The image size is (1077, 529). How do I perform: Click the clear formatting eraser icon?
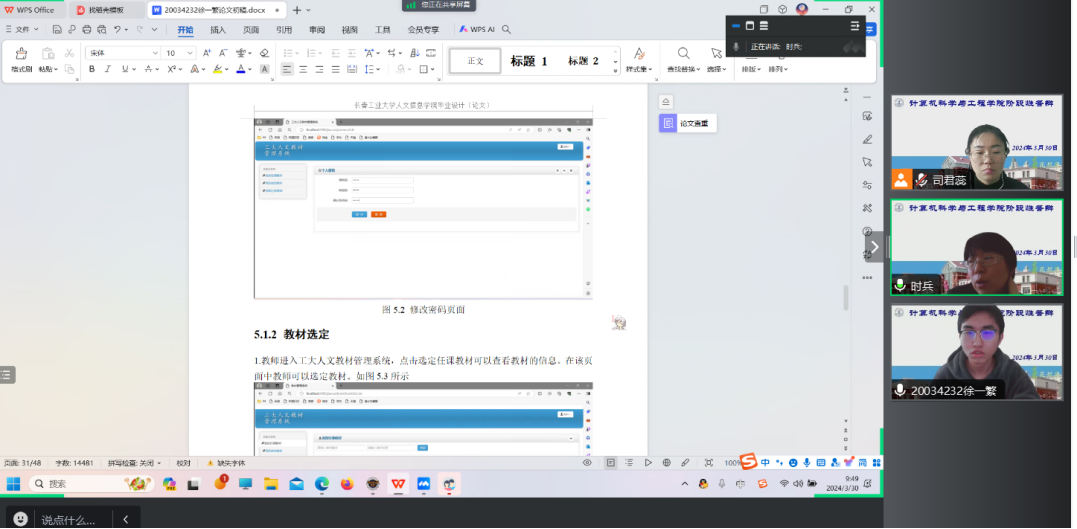tap(264, 53)
